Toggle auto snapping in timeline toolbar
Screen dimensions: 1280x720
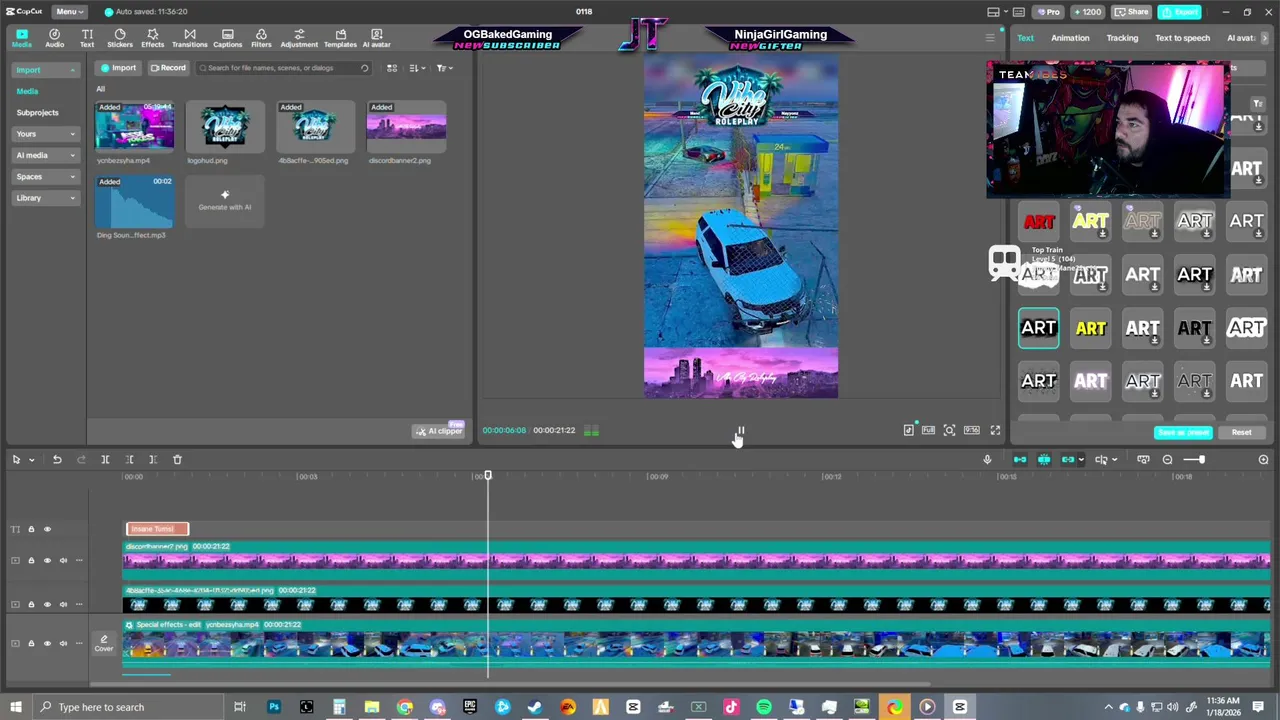click(1044, 459)
